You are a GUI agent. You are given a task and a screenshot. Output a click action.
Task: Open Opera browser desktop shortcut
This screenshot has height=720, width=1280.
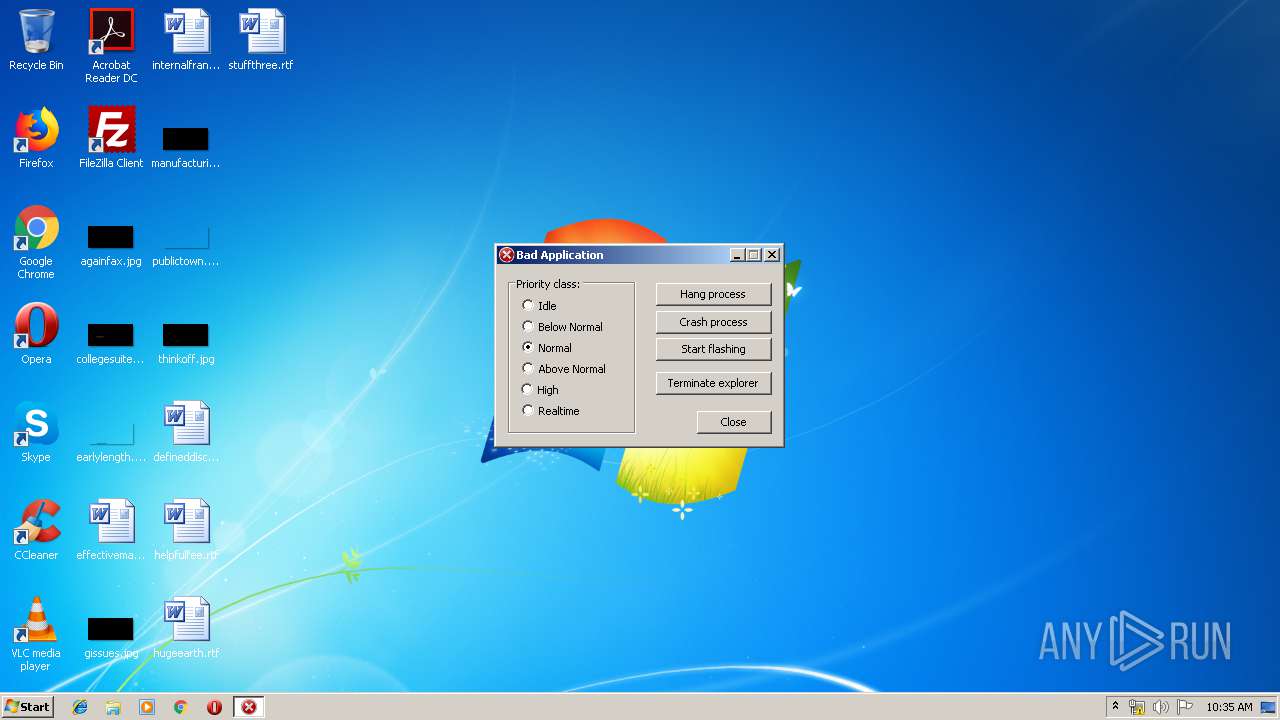pos(36,334)
